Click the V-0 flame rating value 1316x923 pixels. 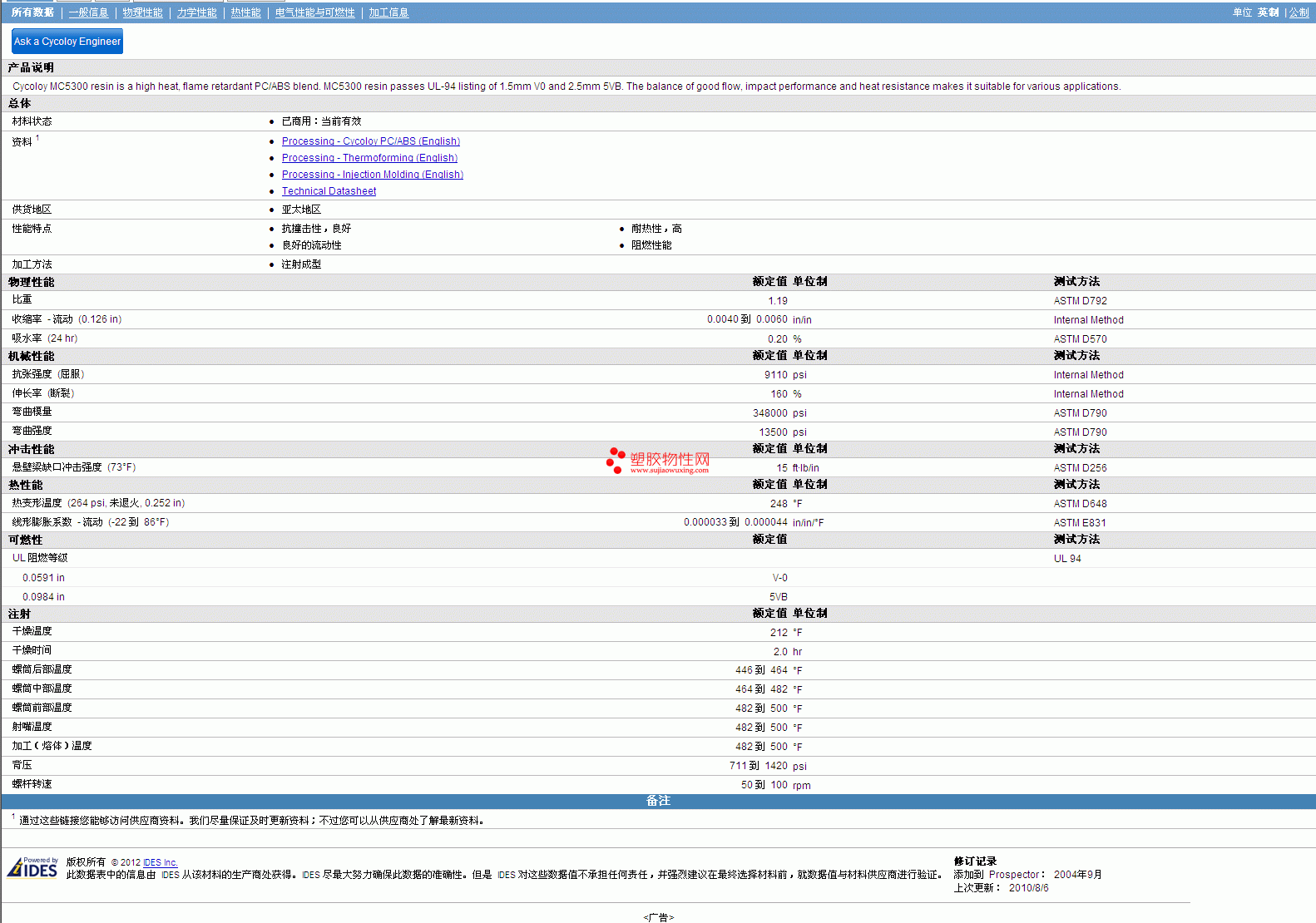[x=779, y=578]
